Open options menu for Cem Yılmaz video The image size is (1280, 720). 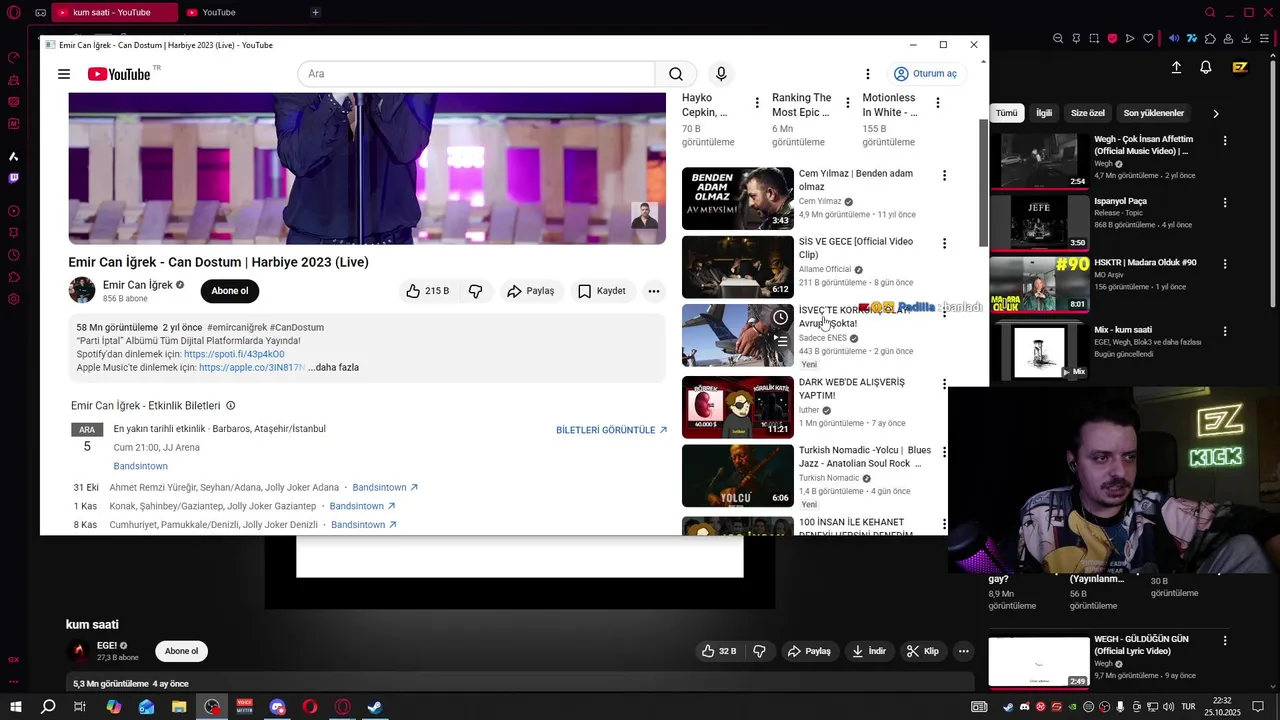click(944, 176)
